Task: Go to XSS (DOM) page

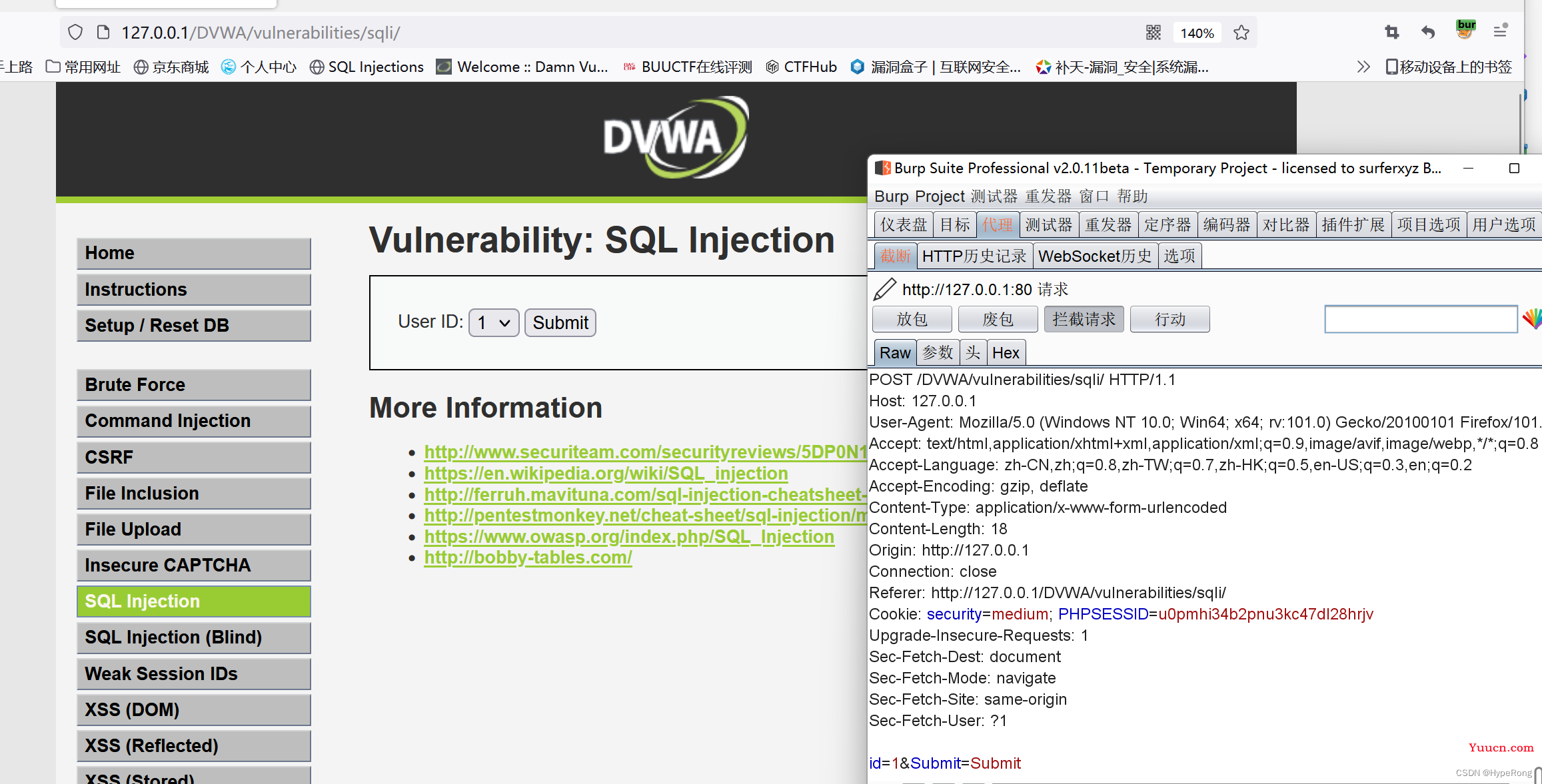Action: (x=194, y=710)
